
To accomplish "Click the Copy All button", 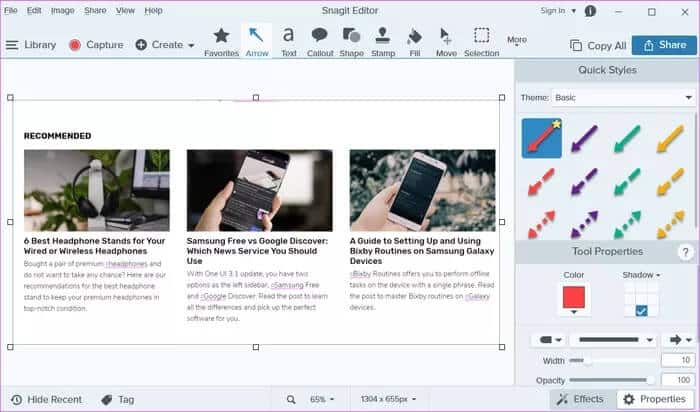I will (598, 46).
